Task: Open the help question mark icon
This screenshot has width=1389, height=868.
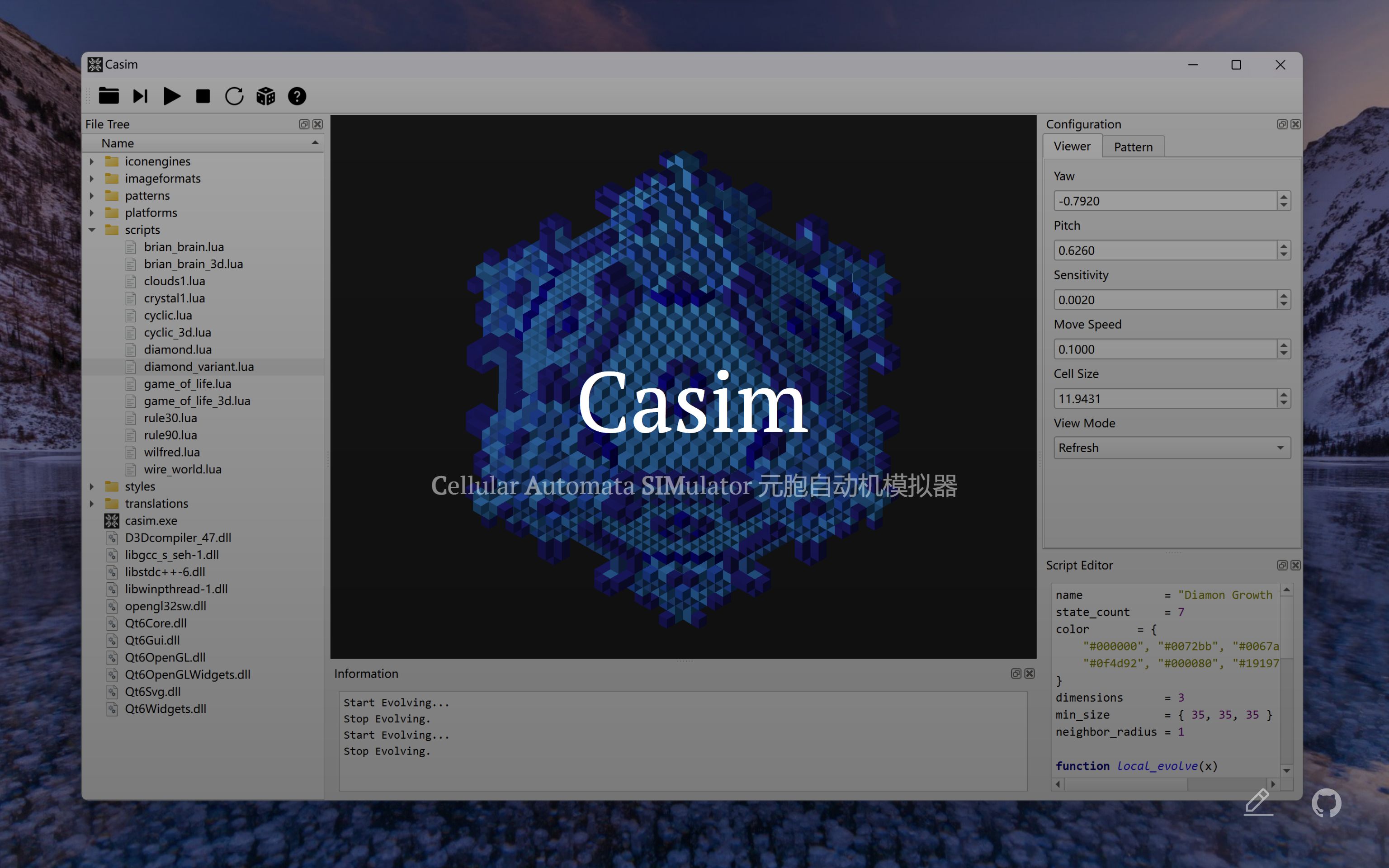Action: tap(297, 96)
